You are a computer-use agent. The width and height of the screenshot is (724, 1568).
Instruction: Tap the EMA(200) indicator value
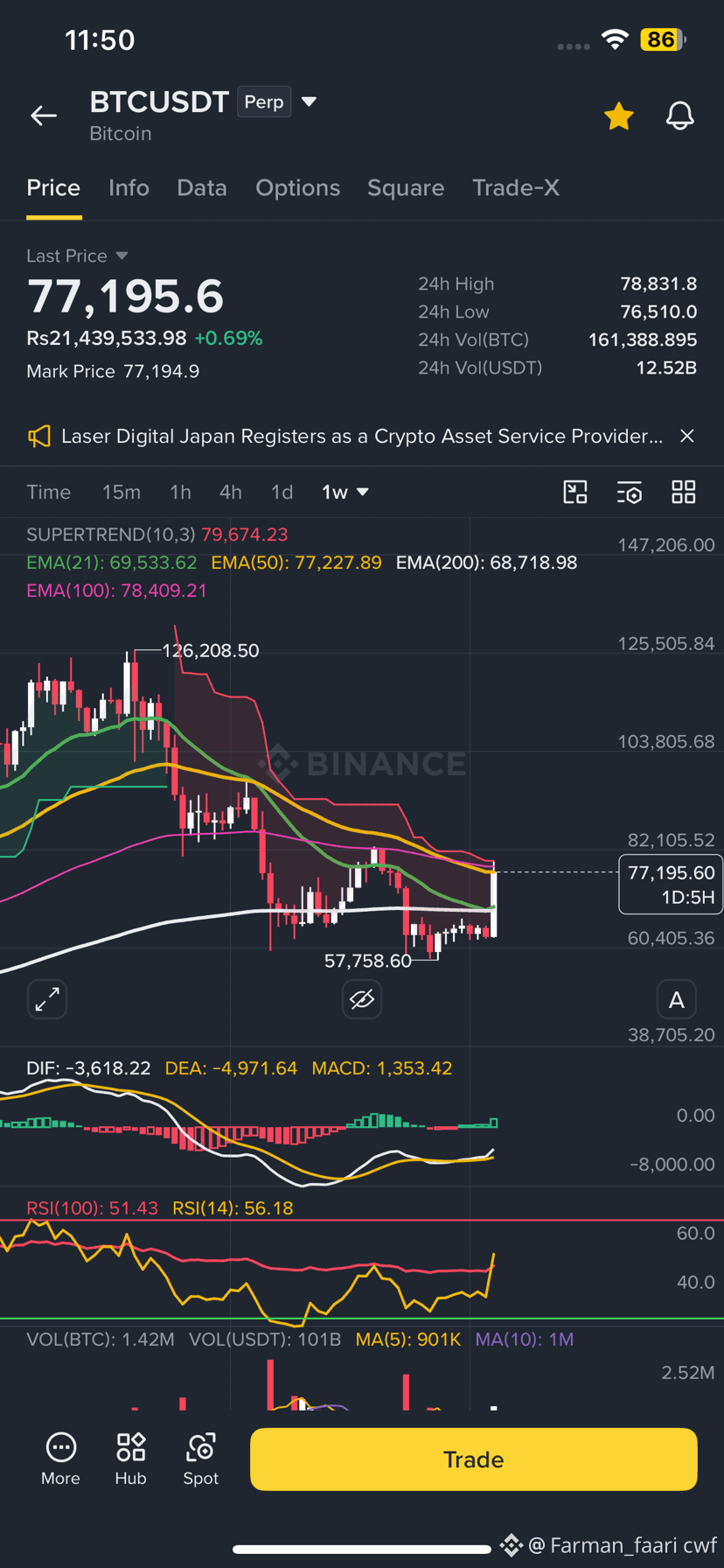486,563
